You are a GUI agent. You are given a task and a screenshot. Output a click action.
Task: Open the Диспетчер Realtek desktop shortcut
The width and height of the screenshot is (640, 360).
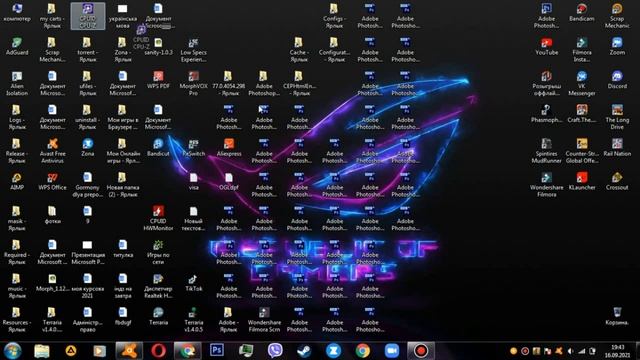(158, 286)
